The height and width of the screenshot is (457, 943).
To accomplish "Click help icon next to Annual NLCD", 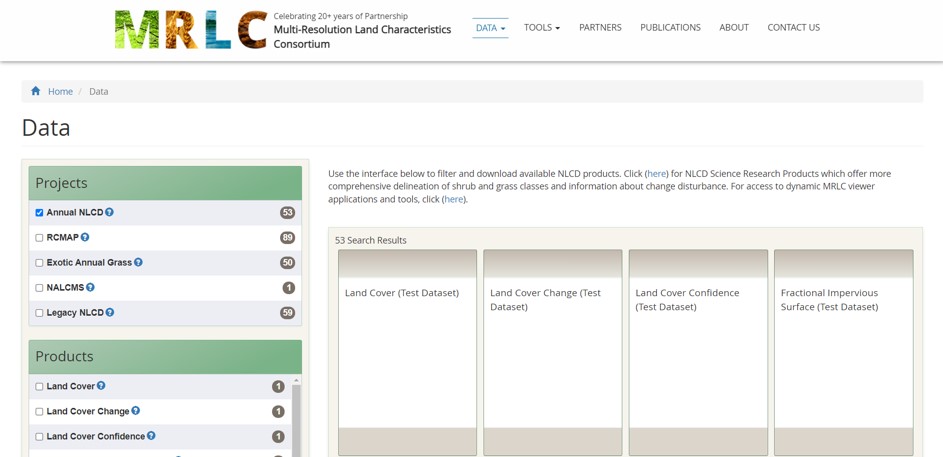I will click(x=109, y=212).
